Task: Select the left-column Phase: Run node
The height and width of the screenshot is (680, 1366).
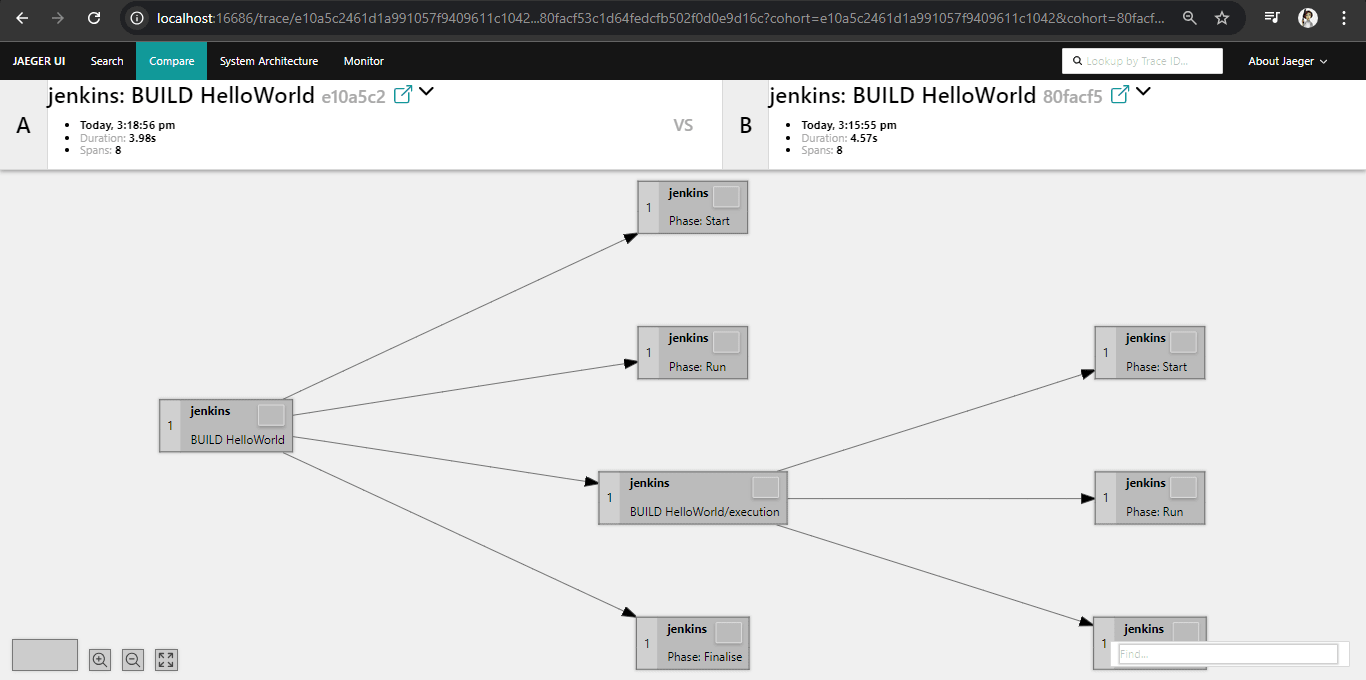Action: pos(692,353)
